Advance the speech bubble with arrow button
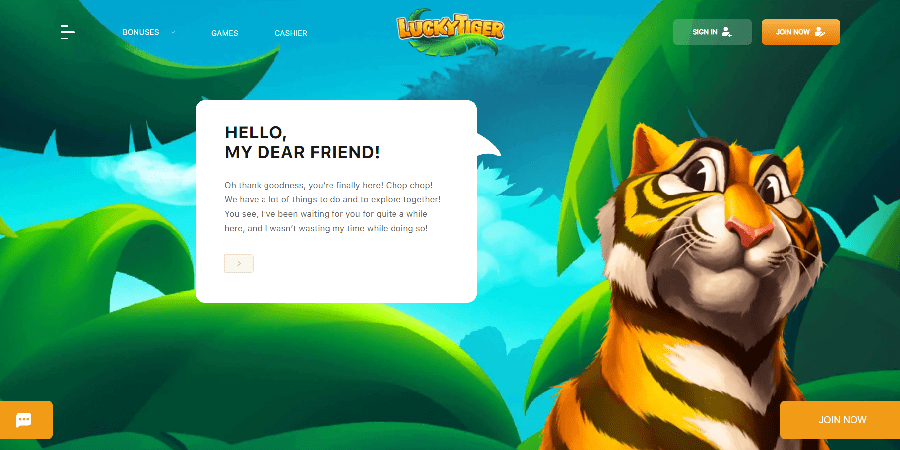This screenshot has width=900, height=450. click(x=239, y=263)
